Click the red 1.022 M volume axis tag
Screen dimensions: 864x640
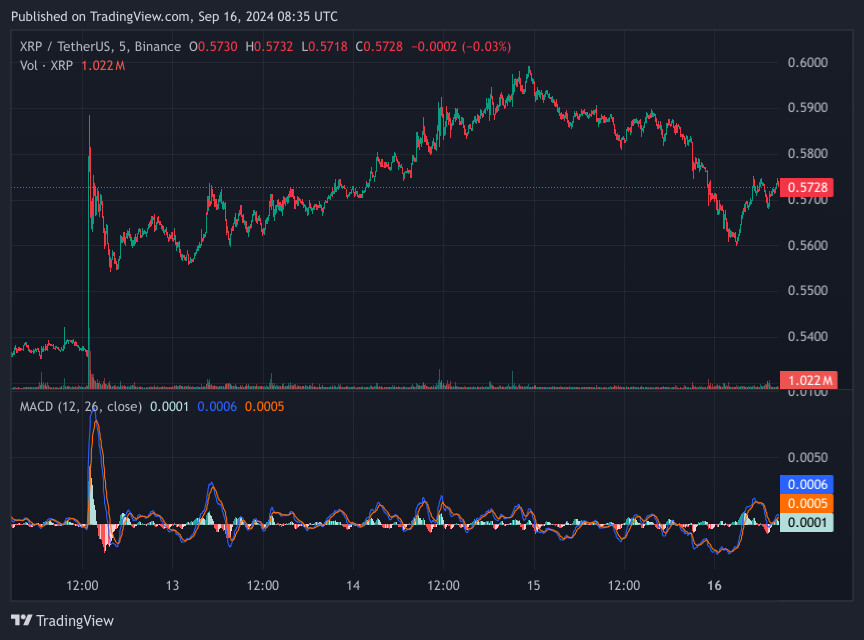(809, 380)
